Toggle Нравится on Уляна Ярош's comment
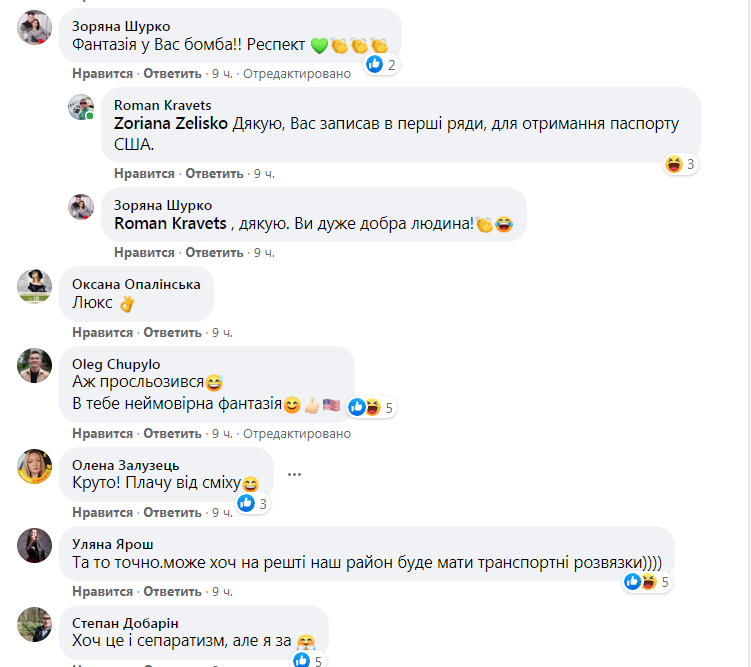751x667 pixels. click(102, 591)
